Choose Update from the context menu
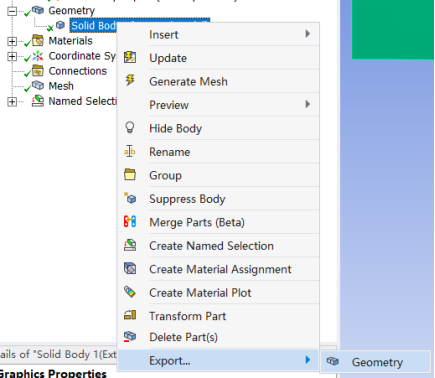Image resolution: width=435 pixels, height=378 pixels. click(218, 58)
